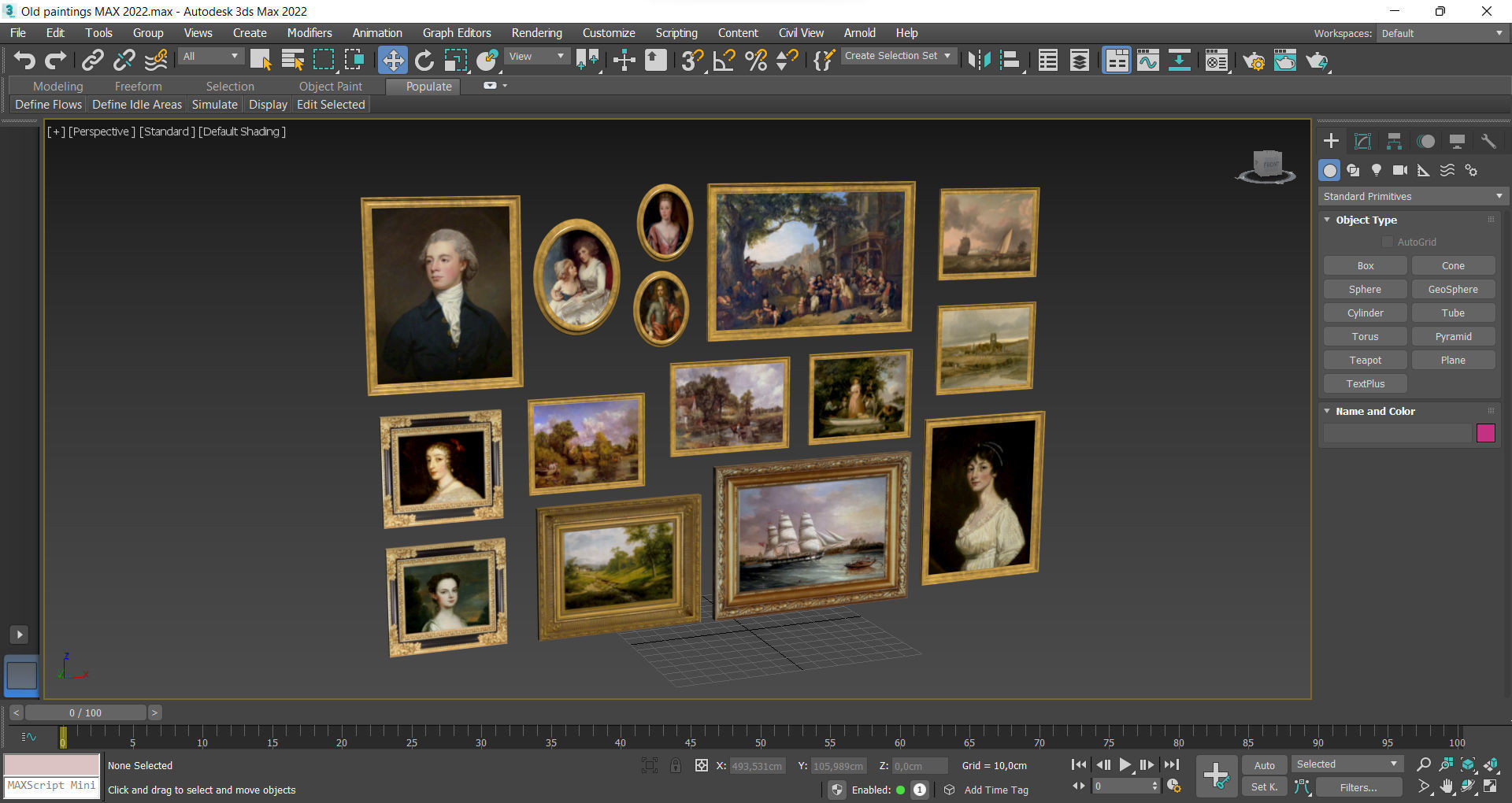Open the Create Selection Set dropdown
This screenshot has width=1512, height=803.
click(x=899, y=56)
